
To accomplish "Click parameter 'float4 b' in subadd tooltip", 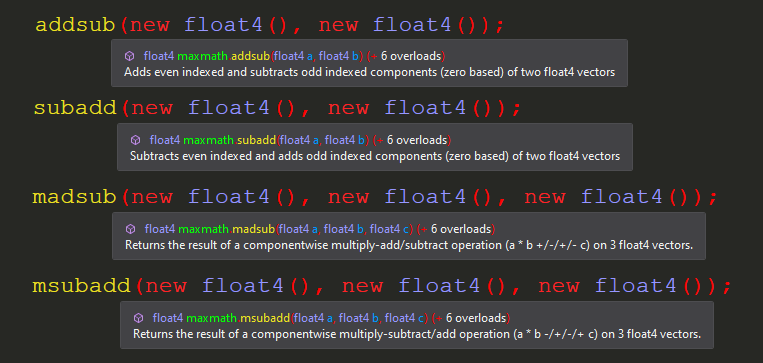I will point(345,141).
